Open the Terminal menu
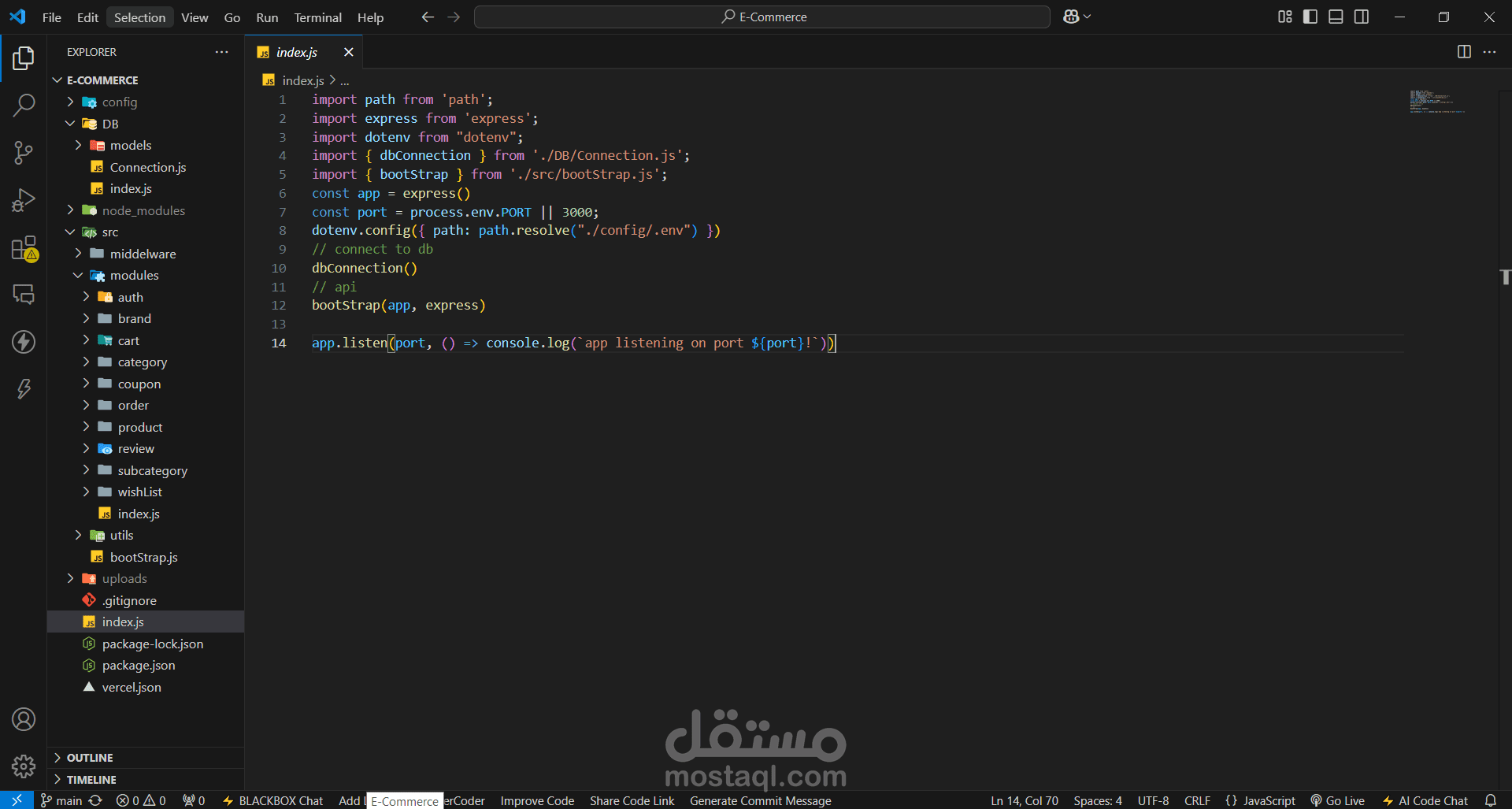1512x809 pixels. coord(317,17)
